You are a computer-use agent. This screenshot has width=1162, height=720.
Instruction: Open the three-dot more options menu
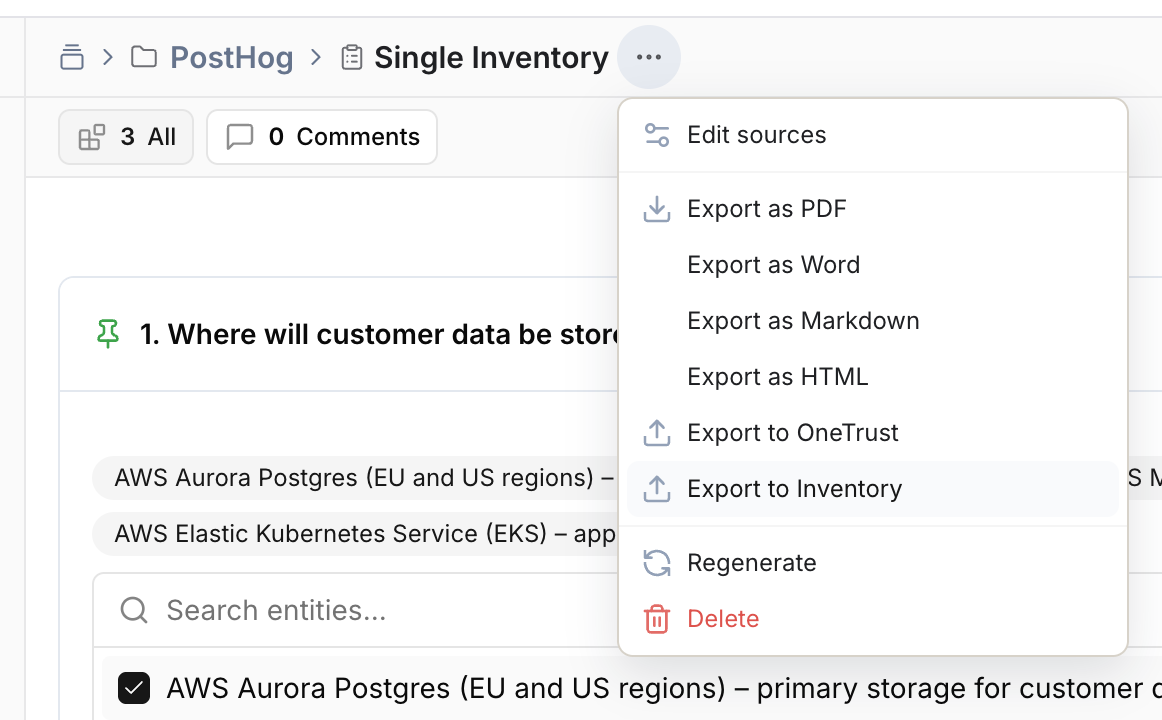tap(648, 57)
